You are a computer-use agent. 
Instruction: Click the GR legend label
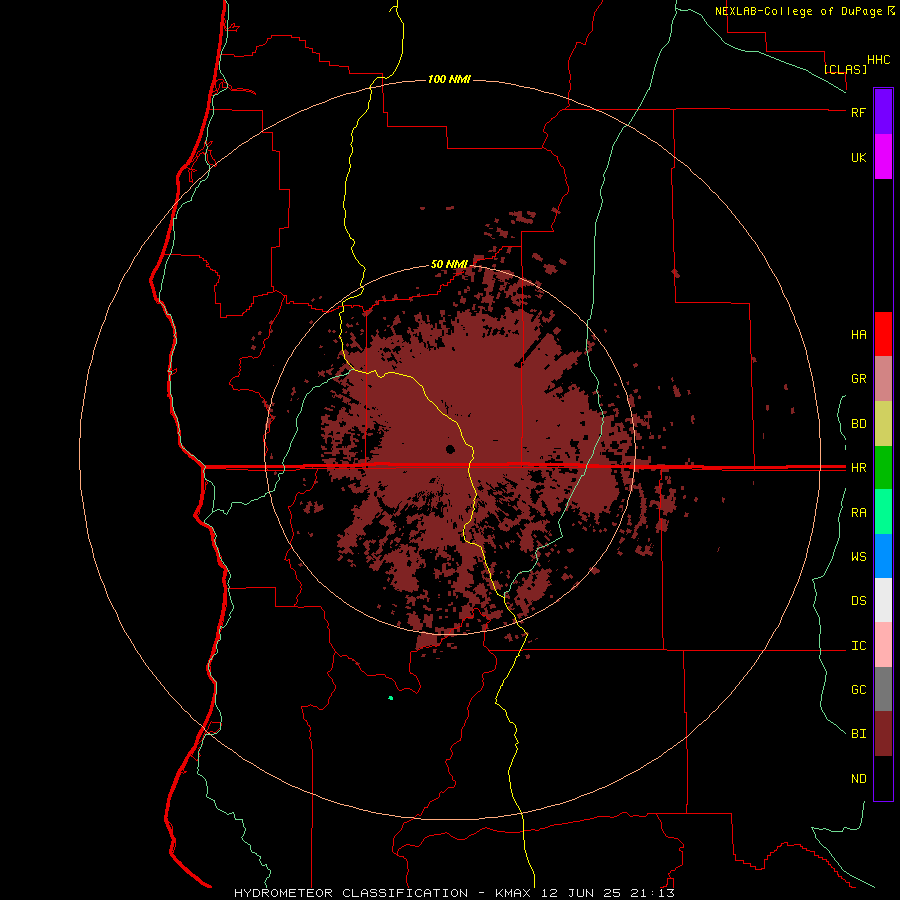858,379
